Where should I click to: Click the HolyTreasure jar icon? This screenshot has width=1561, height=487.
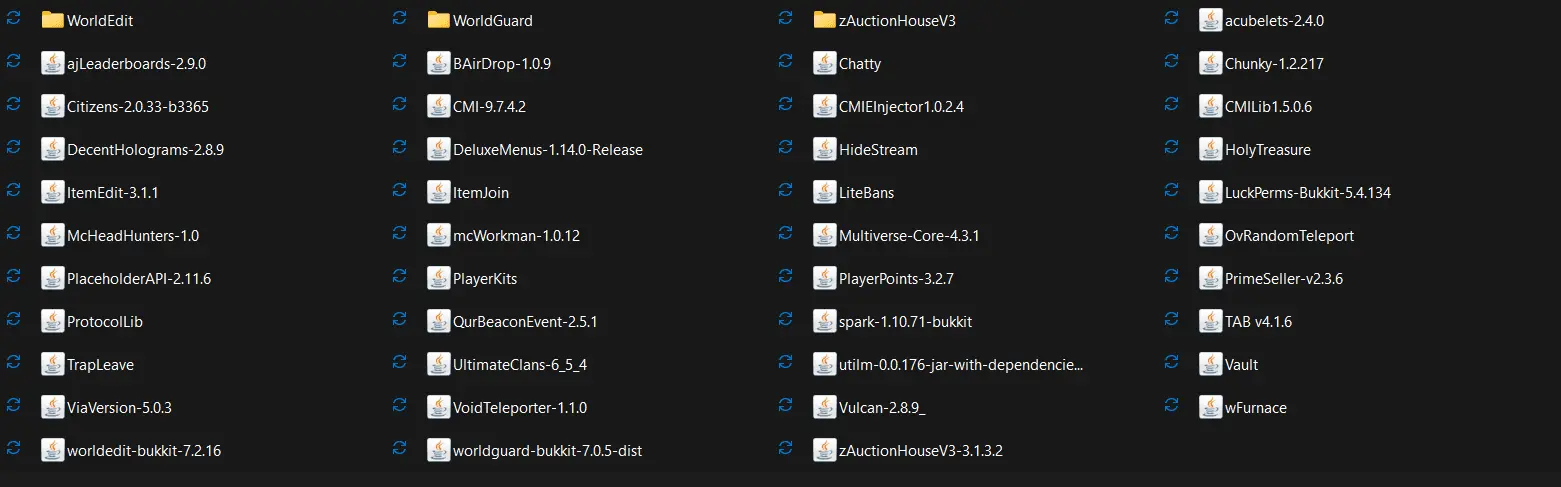click(x=1211, y=149)
